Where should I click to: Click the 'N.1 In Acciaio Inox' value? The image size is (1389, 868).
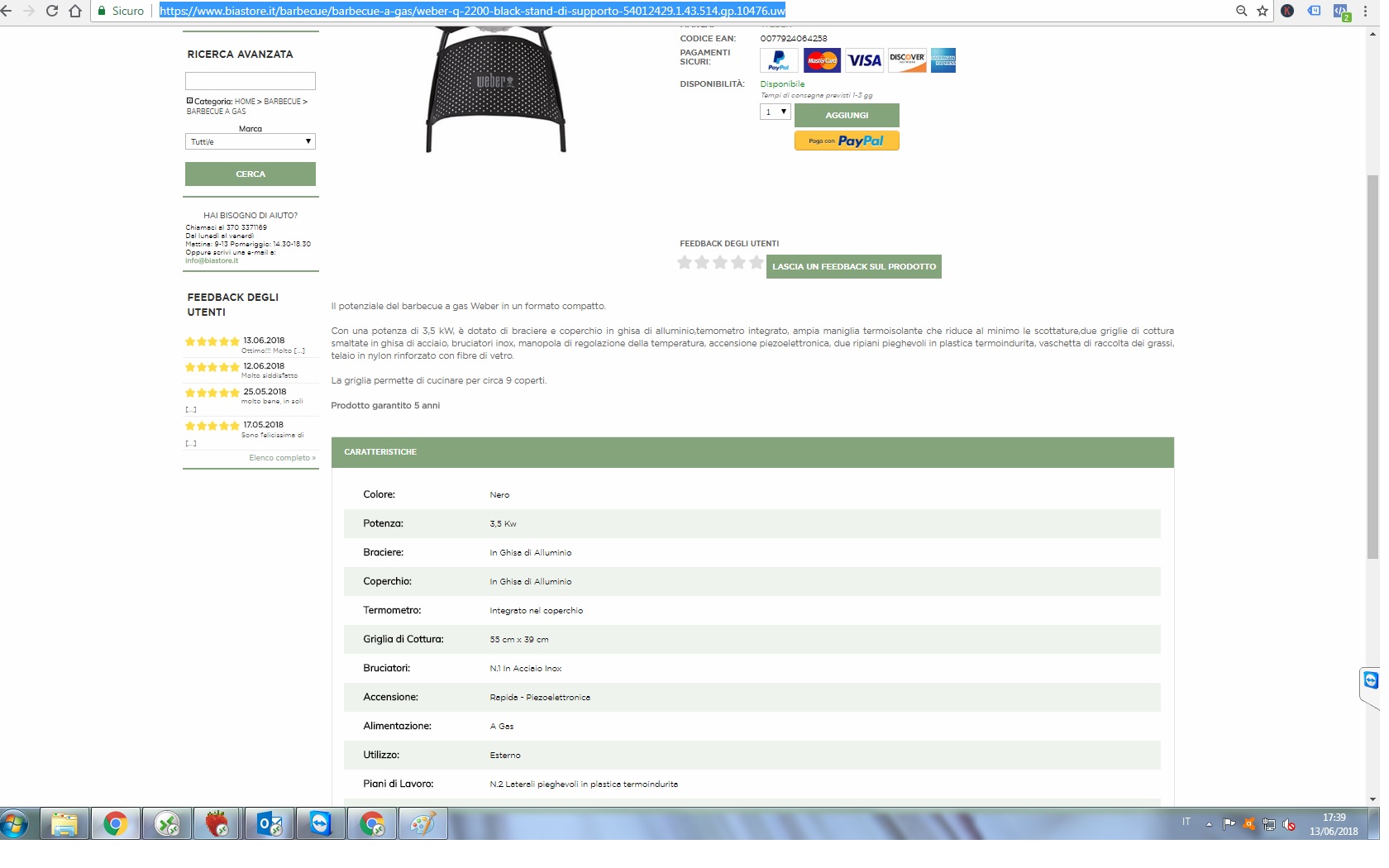(526, 669)
